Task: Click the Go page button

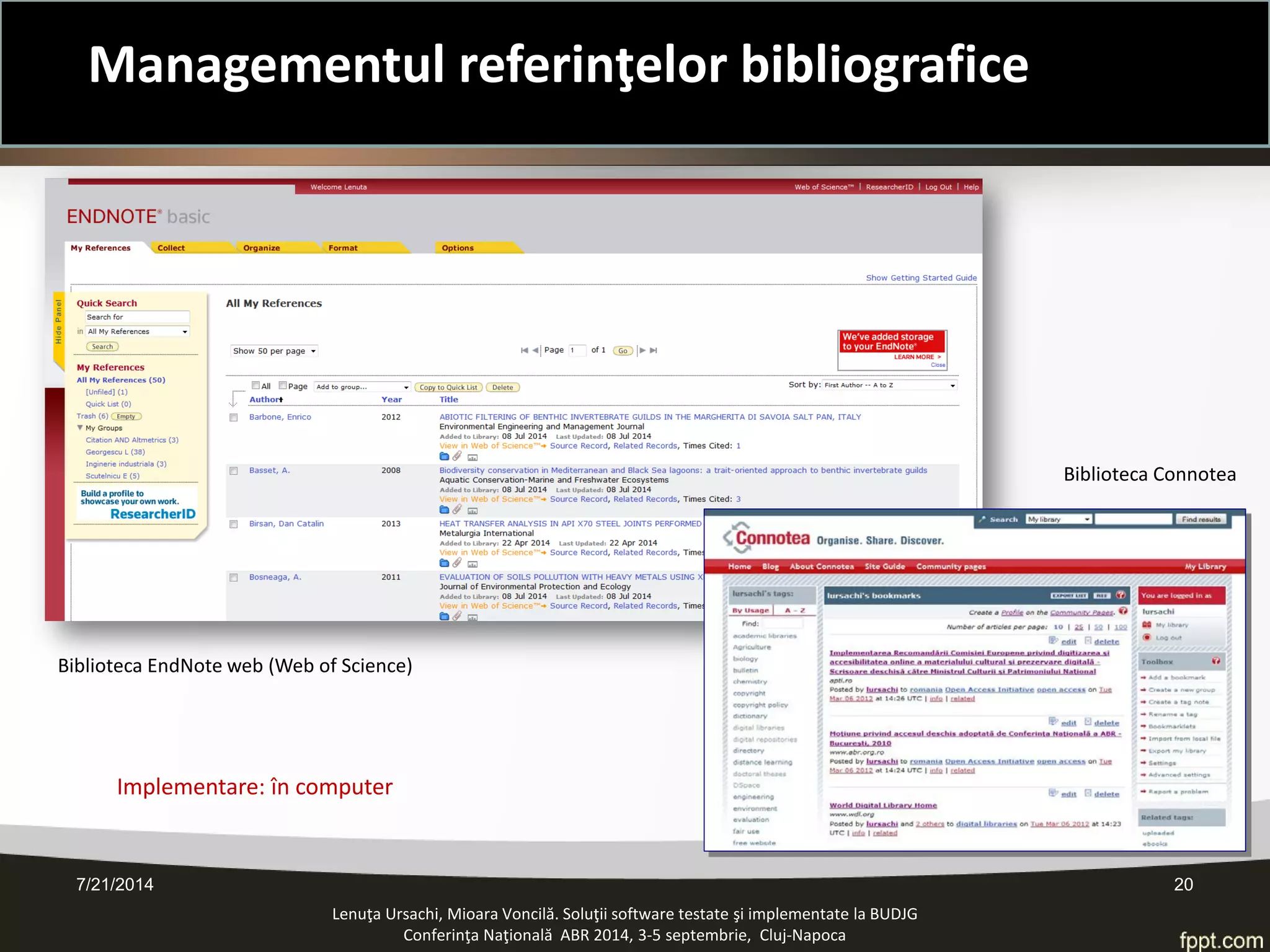Action: [x=623, y=351]
